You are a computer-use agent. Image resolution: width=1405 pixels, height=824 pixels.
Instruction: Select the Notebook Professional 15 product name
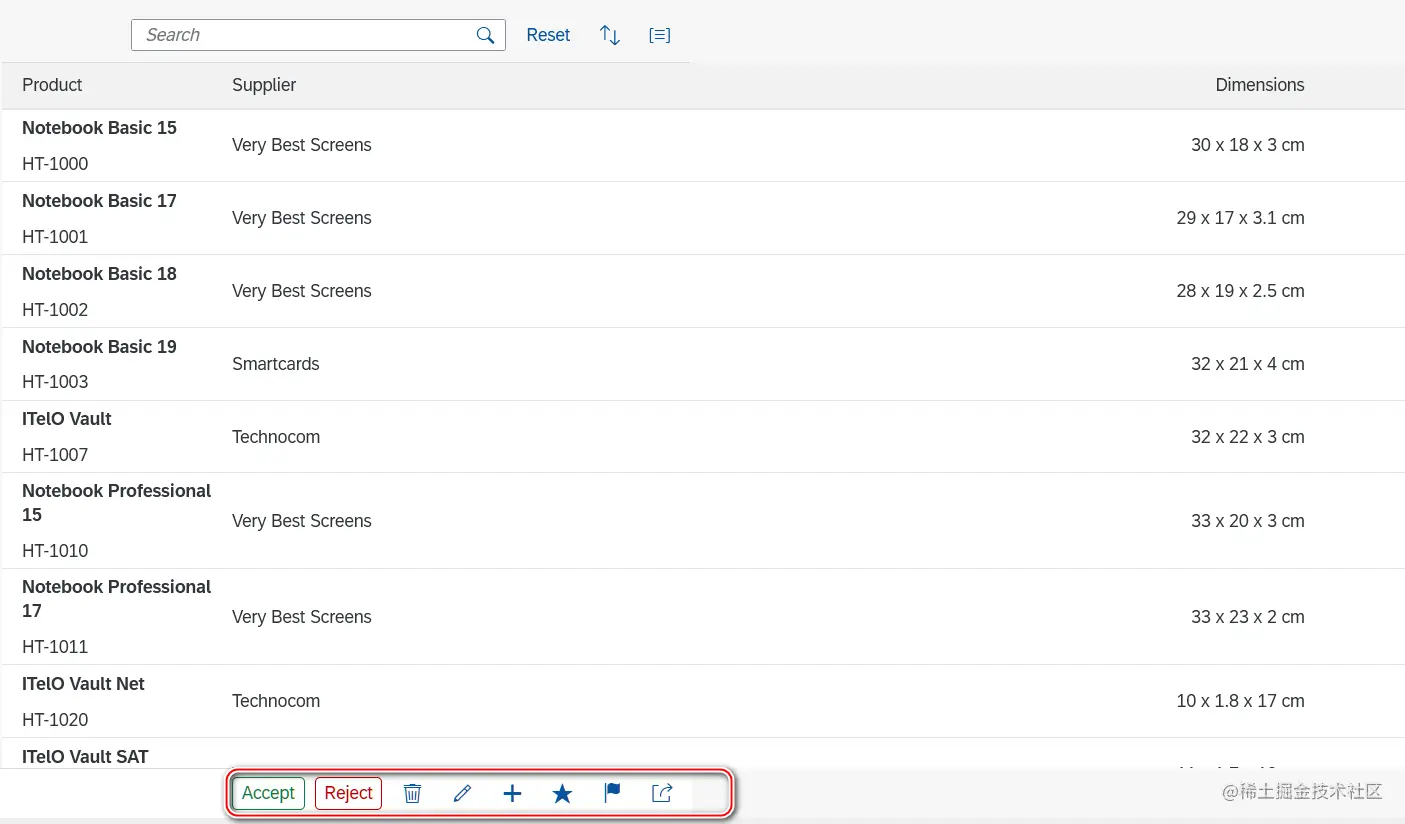coord(116,503)
